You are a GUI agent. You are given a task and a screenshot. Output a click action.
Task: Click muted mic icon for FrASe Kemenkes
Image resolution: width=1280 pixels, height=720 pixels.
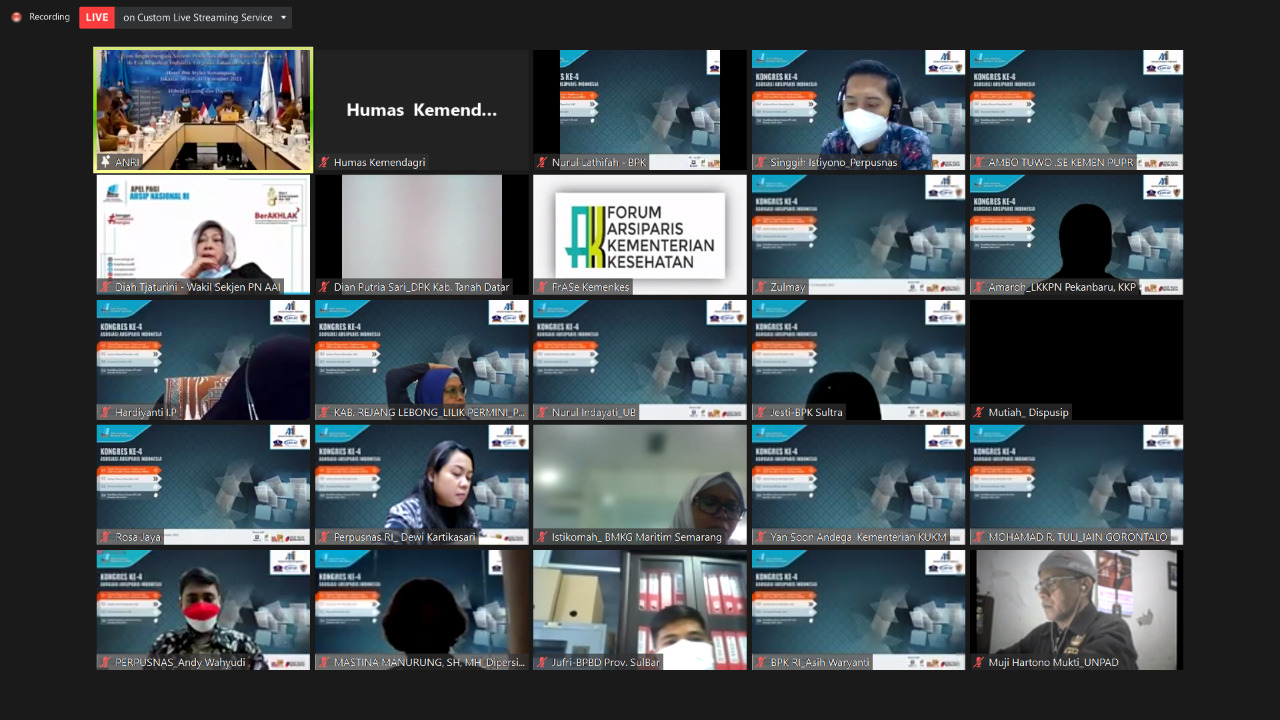pos(542,287)
